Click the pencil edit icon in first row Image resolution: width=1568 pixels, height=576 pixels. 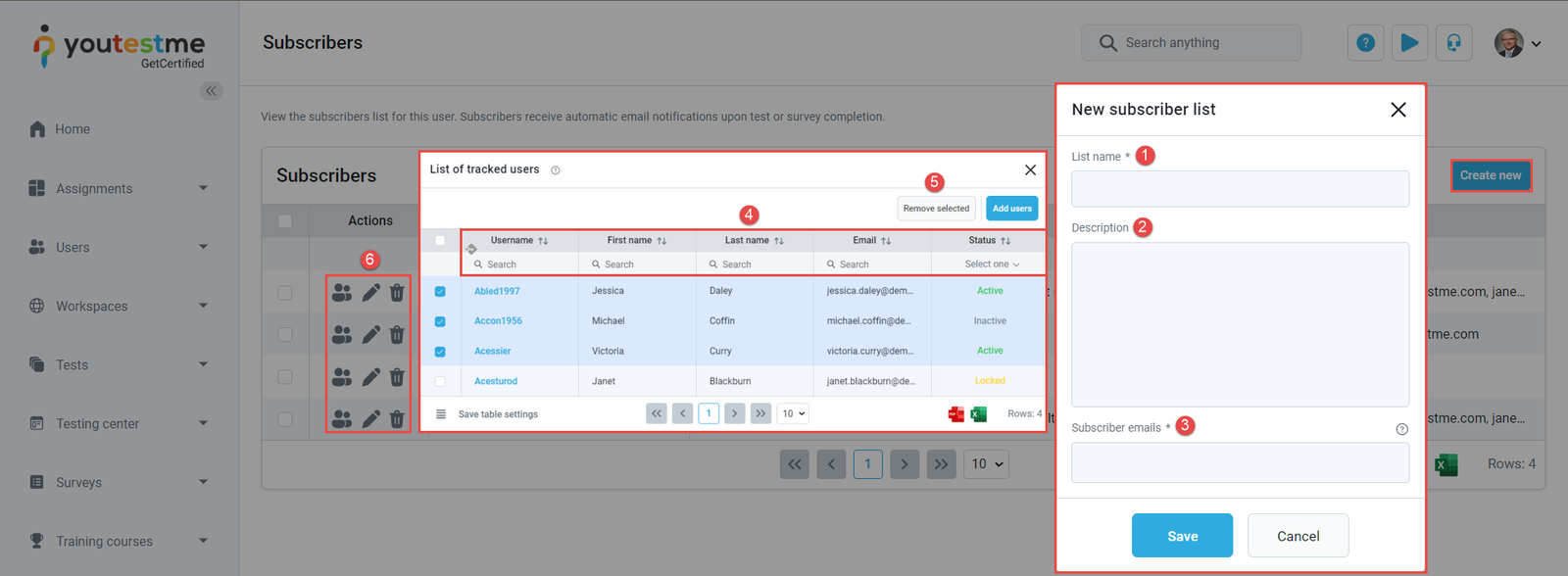click(x=370, y=292)
